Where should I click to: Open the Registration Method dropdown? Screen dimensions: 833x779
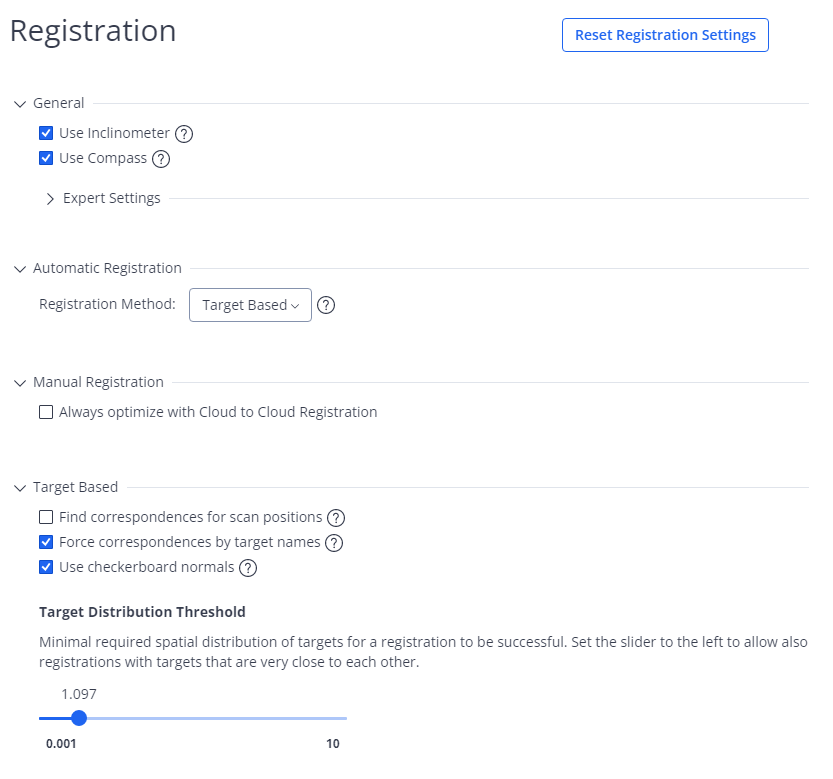coord(250,305)
